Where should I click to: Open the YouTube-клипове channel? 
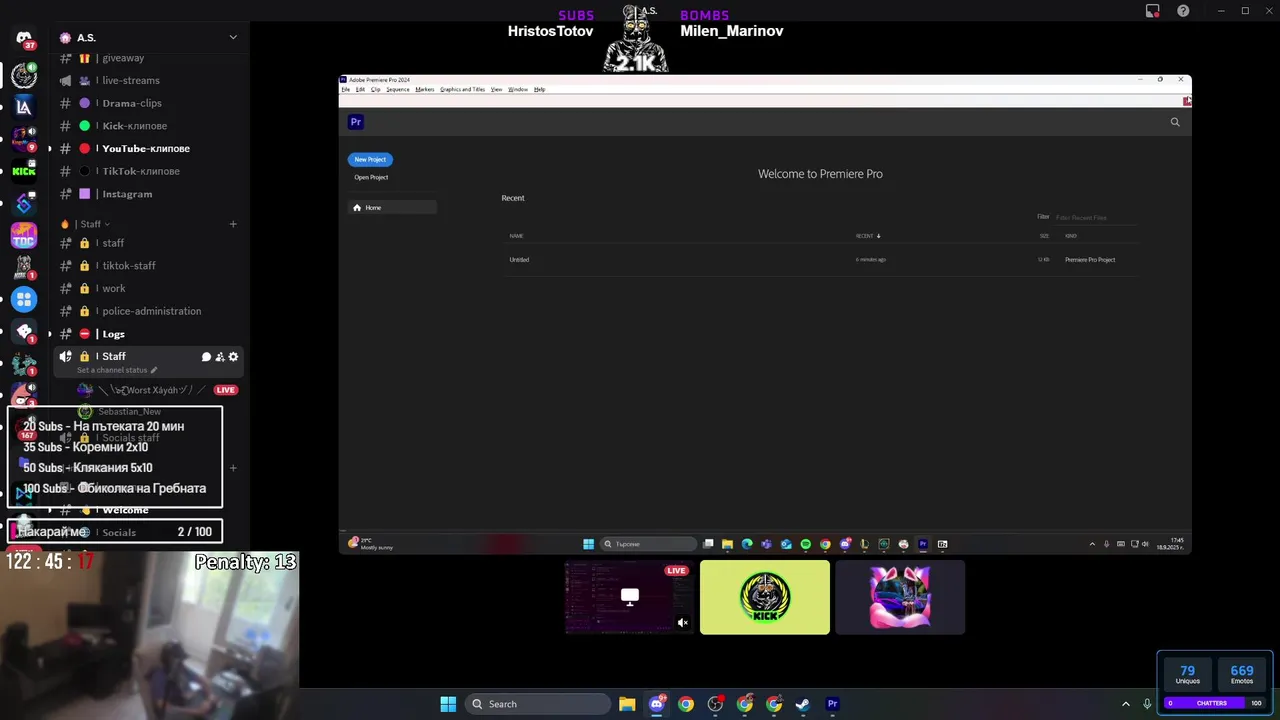148,148
